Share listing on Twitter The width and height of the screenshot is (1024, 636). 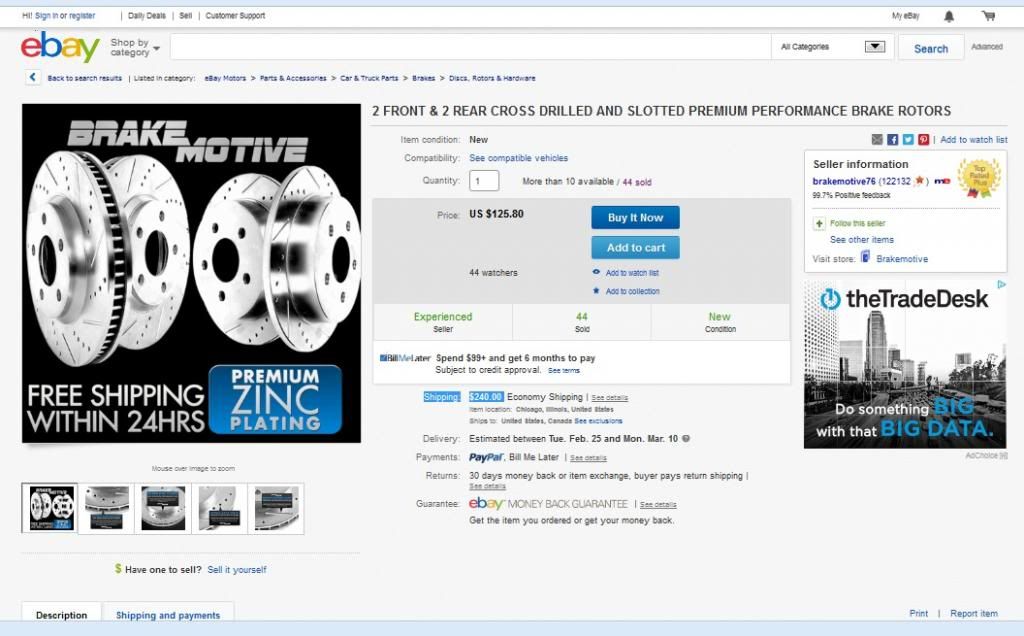908,140
